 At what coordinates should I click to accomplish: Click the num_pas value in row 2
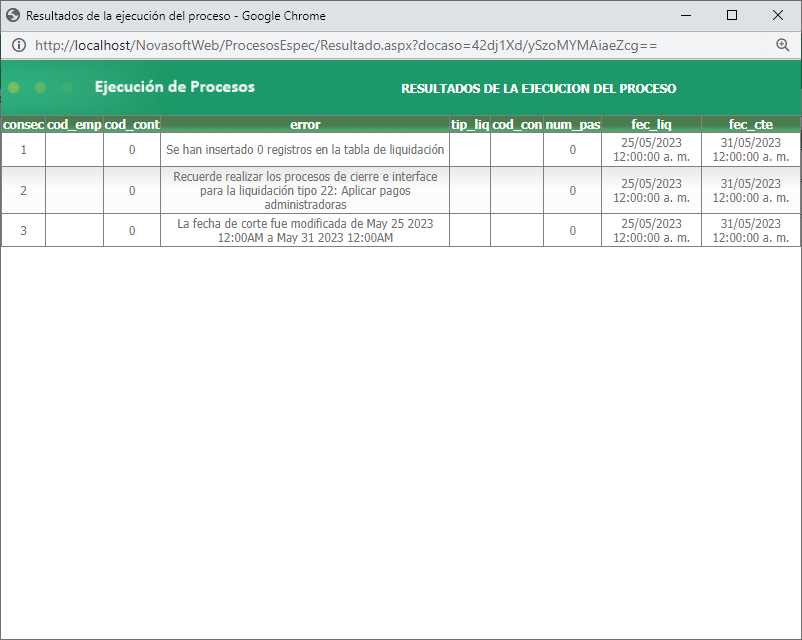click(571, 190)
